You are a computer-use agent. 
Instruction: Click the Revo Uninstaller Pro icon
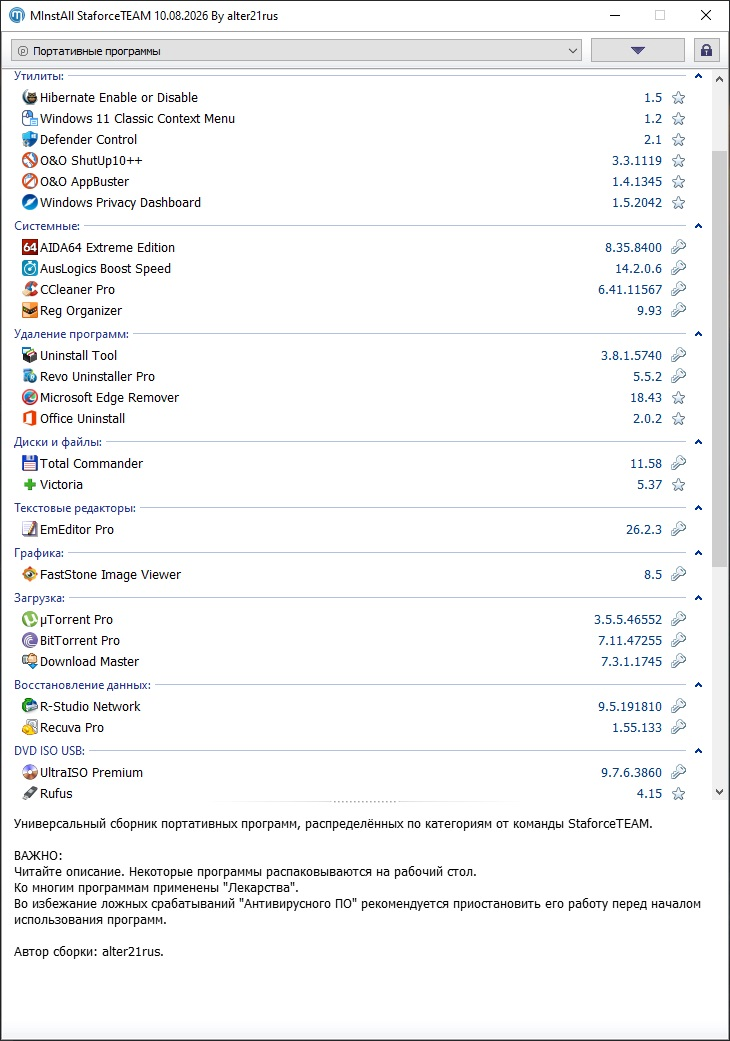[x=29, y=376]
